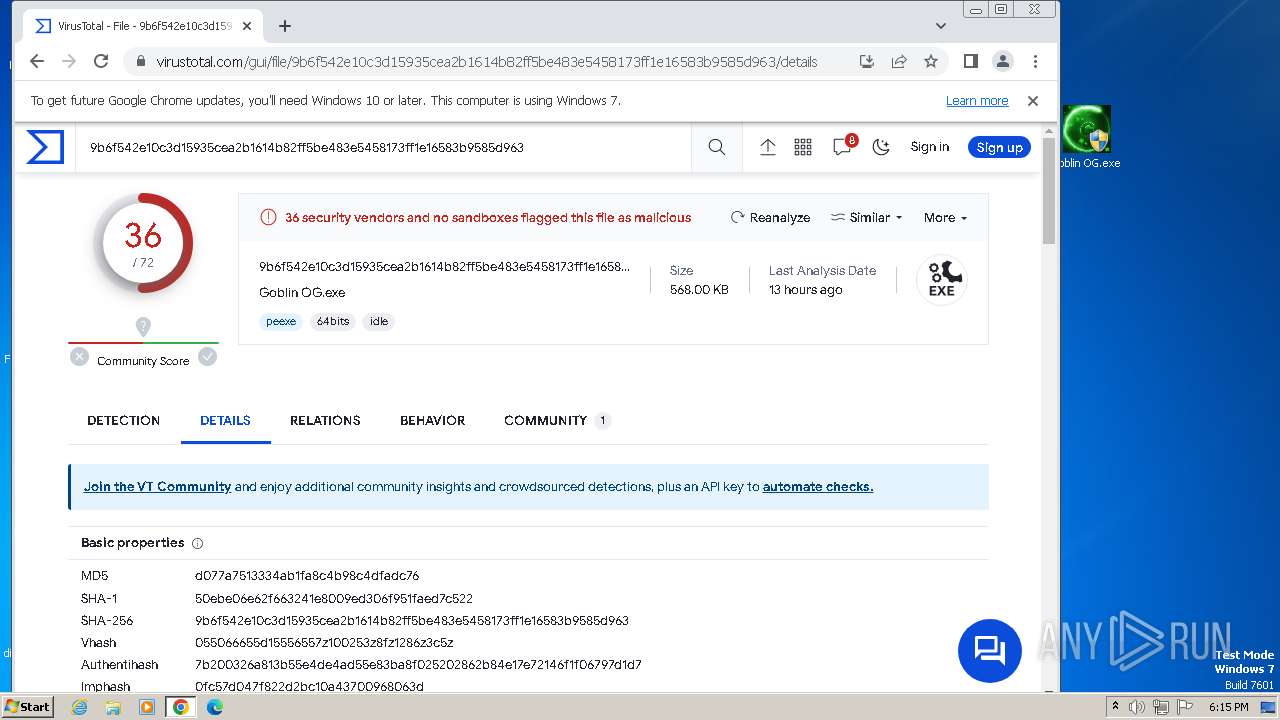Image resolution: width=1280 pixels, height=720 pixels.
Task: Click the Basic properties info icon
Action: tap(197, 544)
